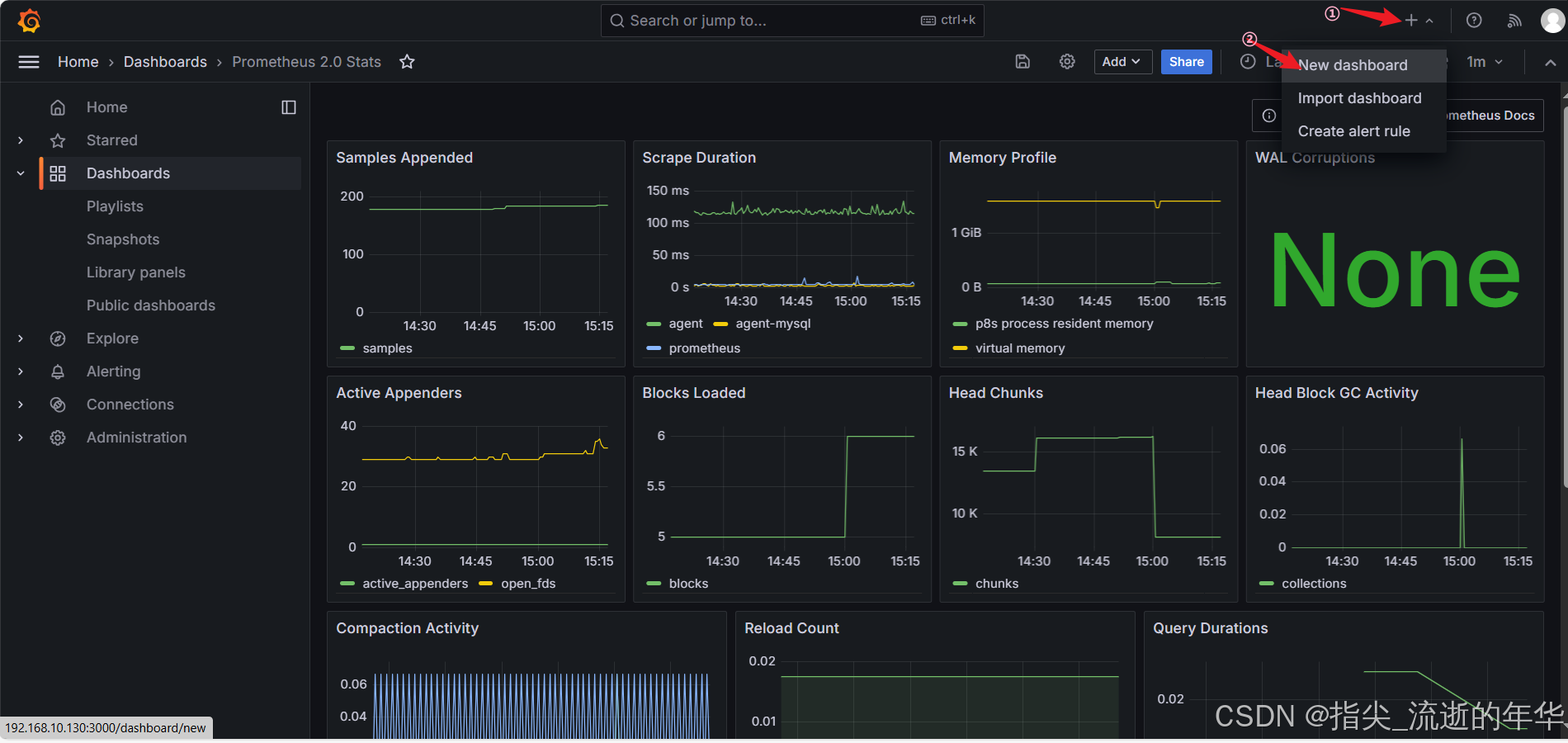Image resolution: width=1568 pixels, height=743 pixels.
Task: Click the Query Durations panel title
Action: [1210, 628]
